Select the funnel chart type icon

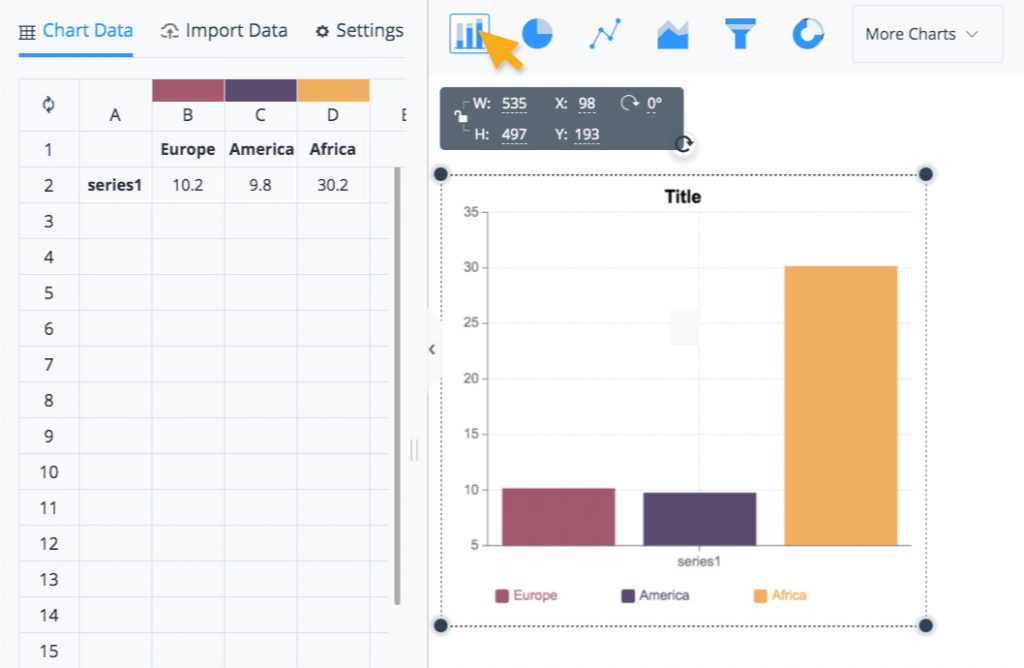(739, 33)
